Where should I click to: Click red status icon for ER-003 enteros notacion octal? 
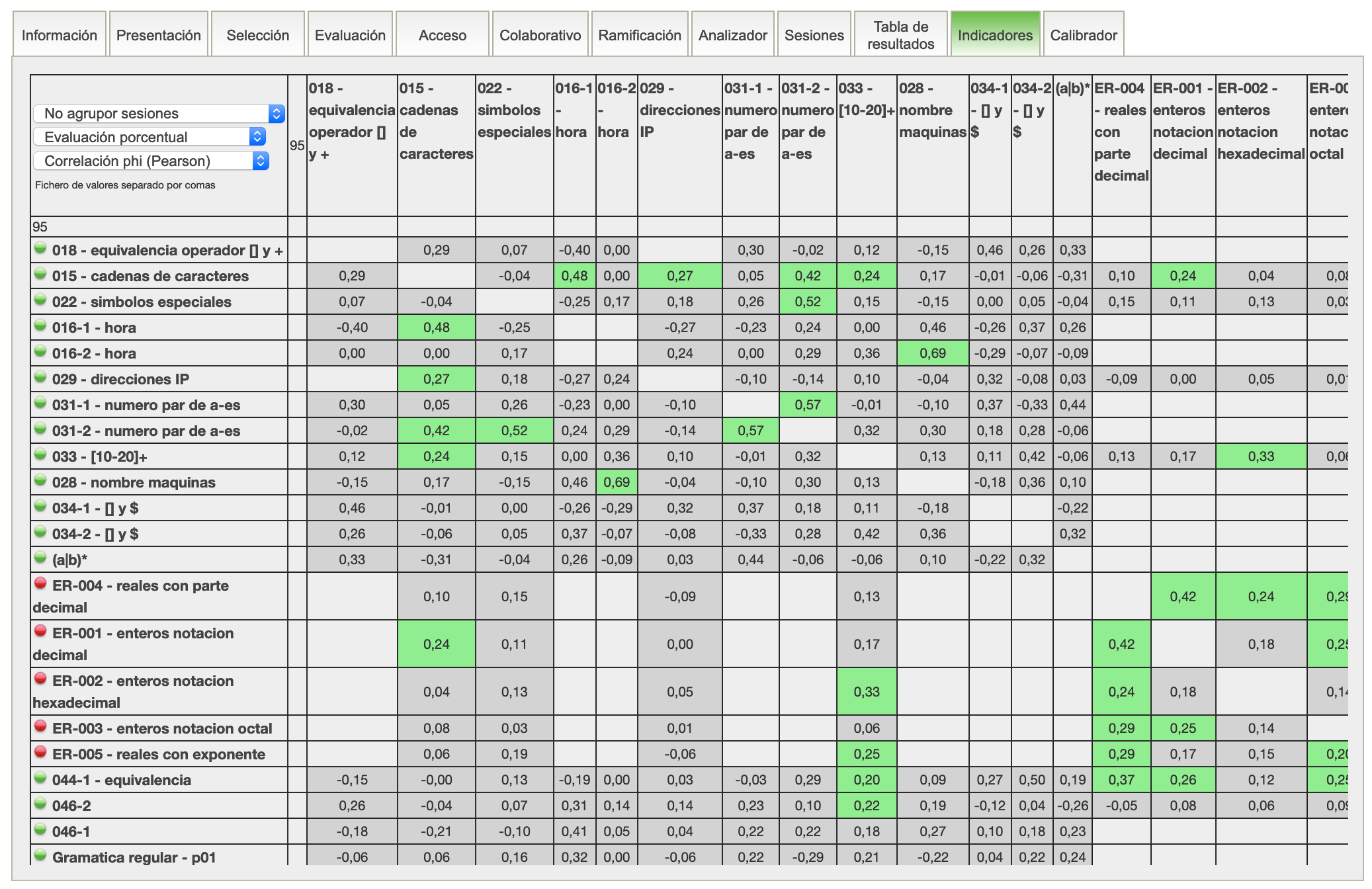pos(40,726)
